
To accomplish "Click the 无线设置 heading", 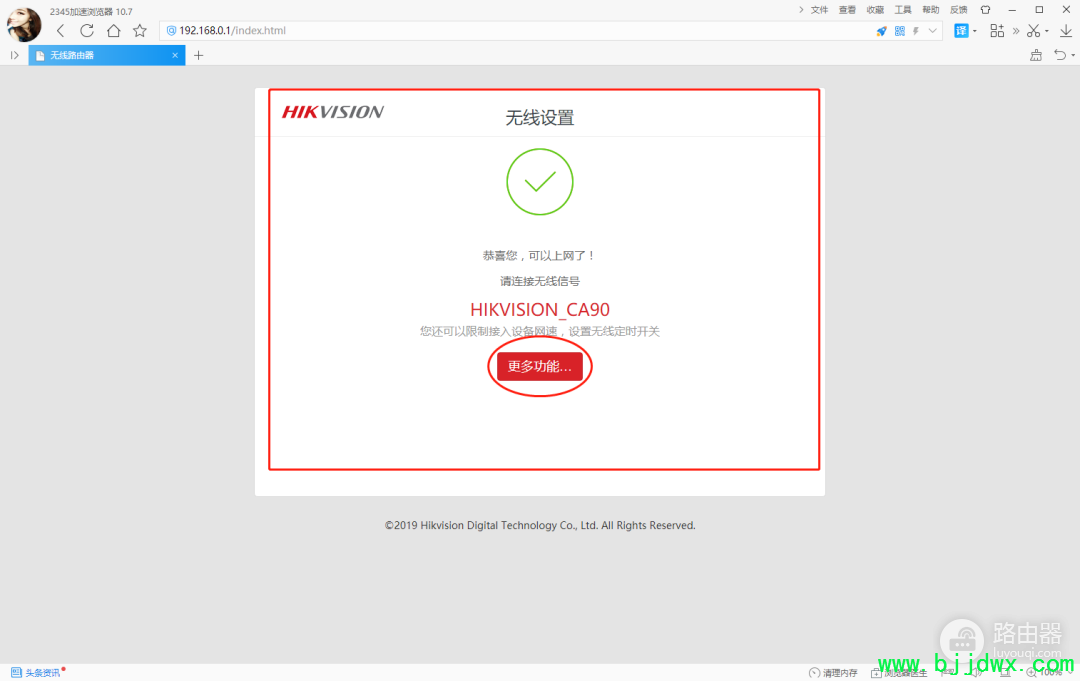I will click(540, 118).
